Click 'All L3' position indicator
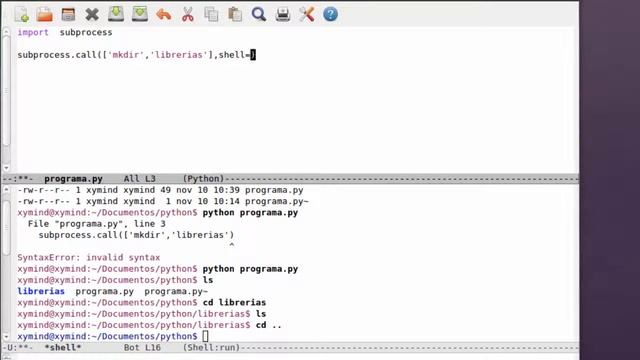Viewport: 640px width, 360px height. click(140, 179)
